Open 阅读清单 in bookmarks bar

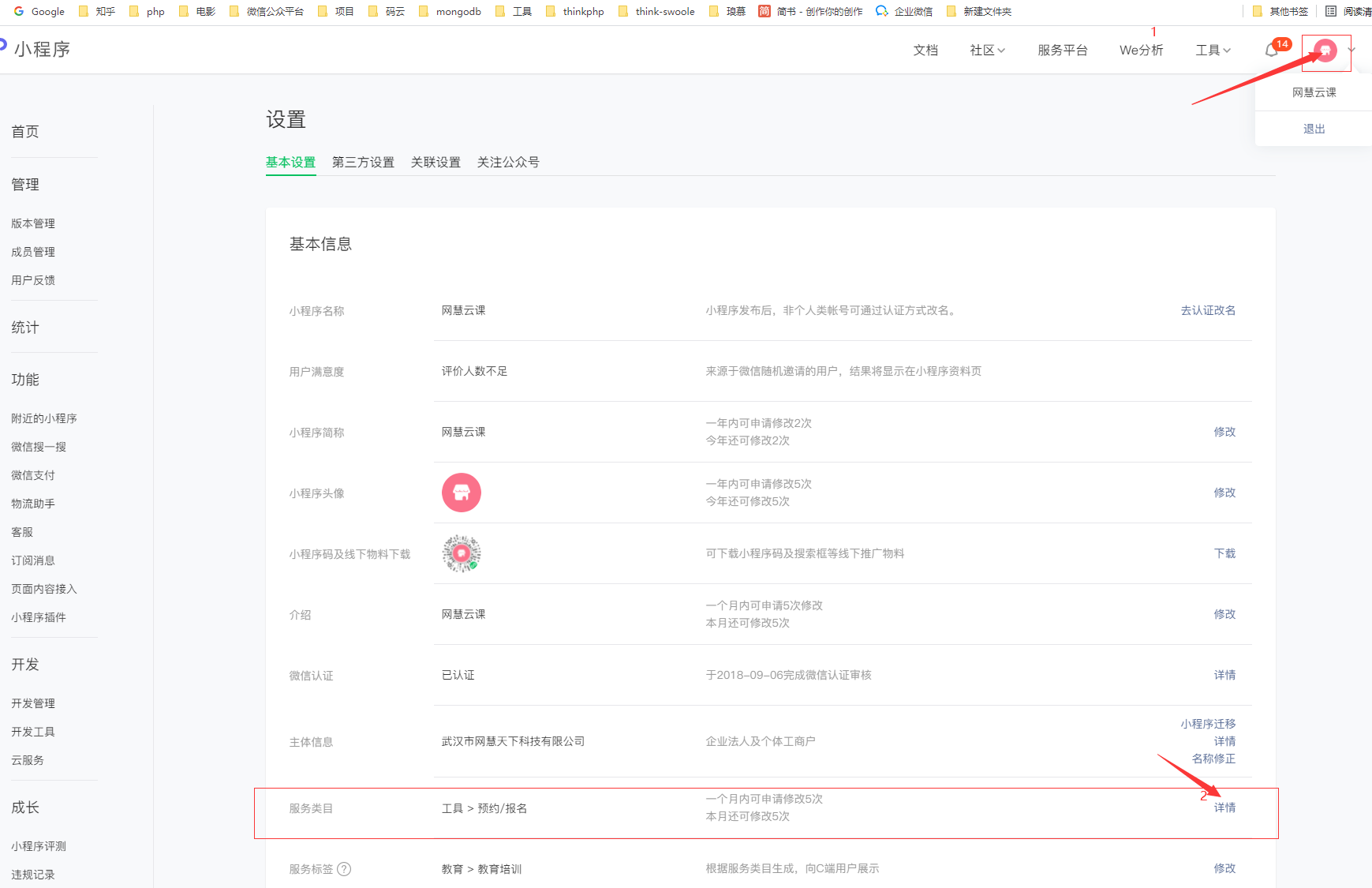pyautogui.click(x=1348, y=11)
